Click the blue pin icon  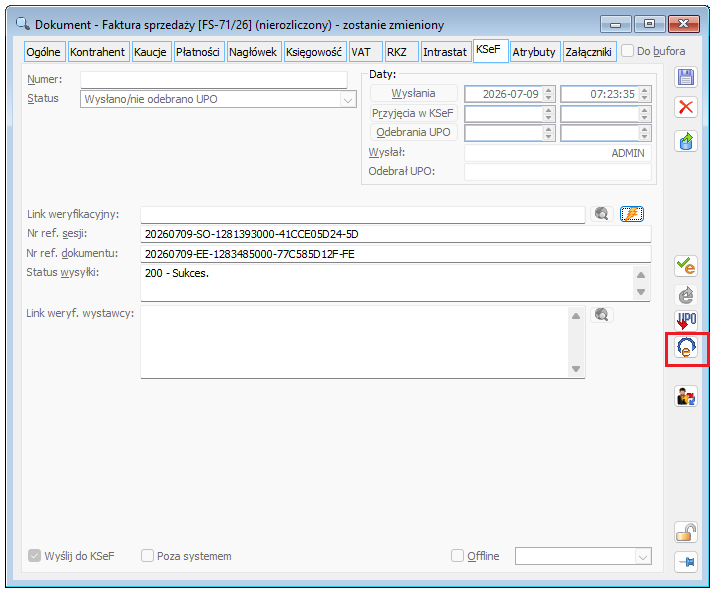click(686, 562)
